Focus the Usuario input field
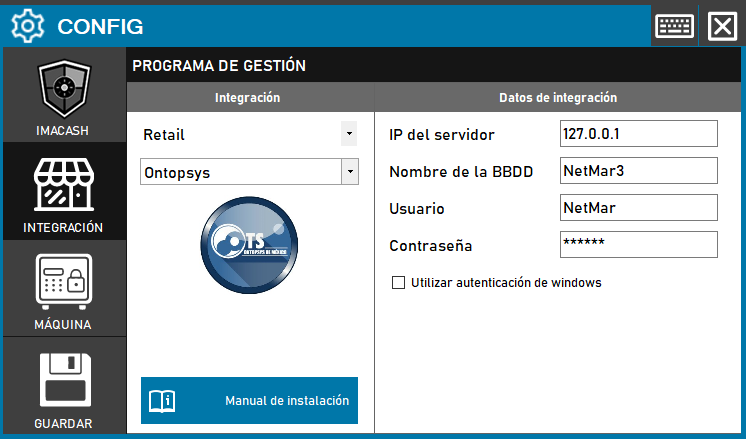The width and height of the screenshot is (746, 440). tap(639, 208)
